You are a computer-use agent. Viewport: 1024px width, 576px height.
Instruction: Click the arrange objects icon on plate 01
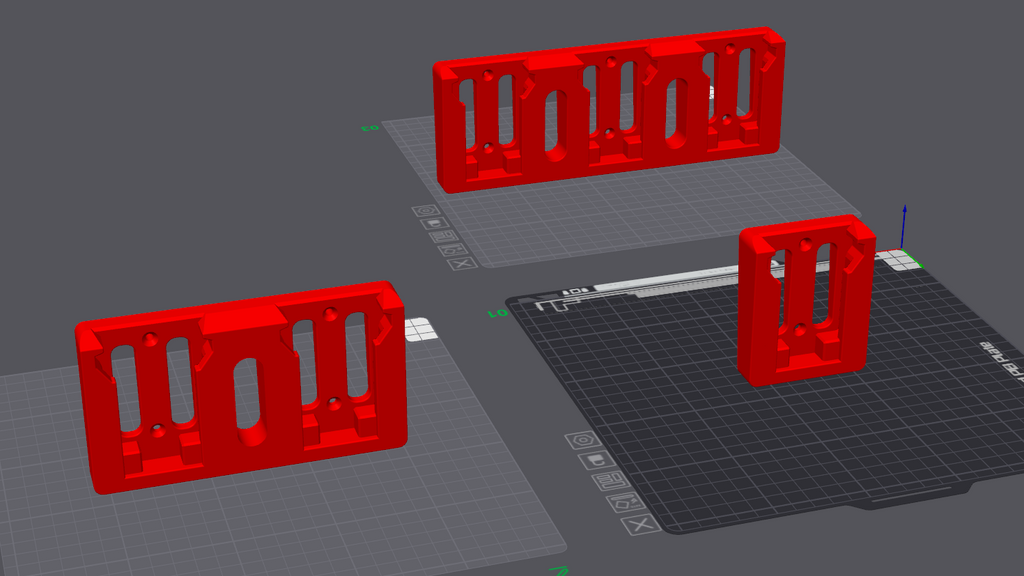click(610, 481)
